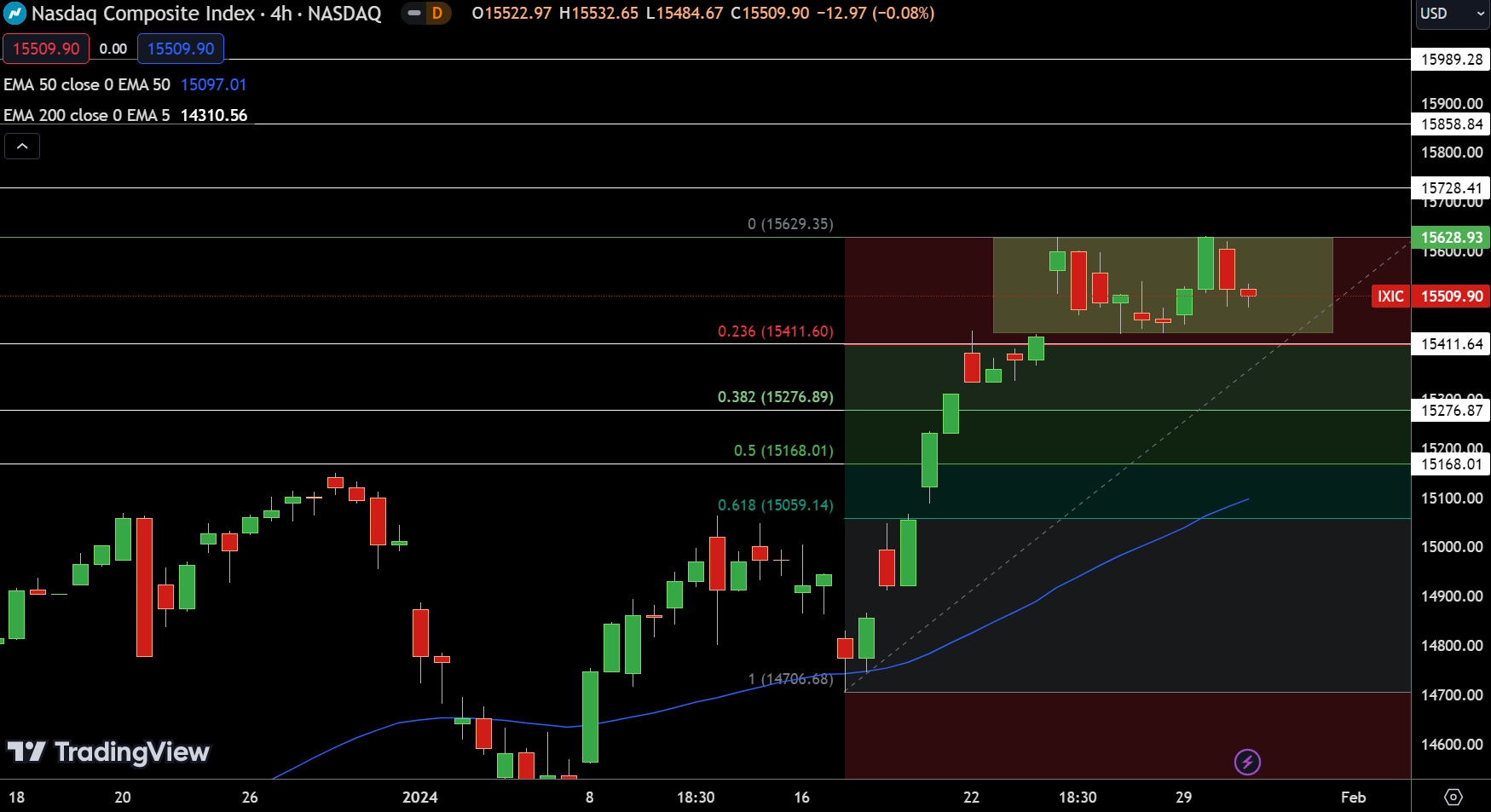
Task: Click the 26 date label on time axis
Action: click(x=250, y=798)
